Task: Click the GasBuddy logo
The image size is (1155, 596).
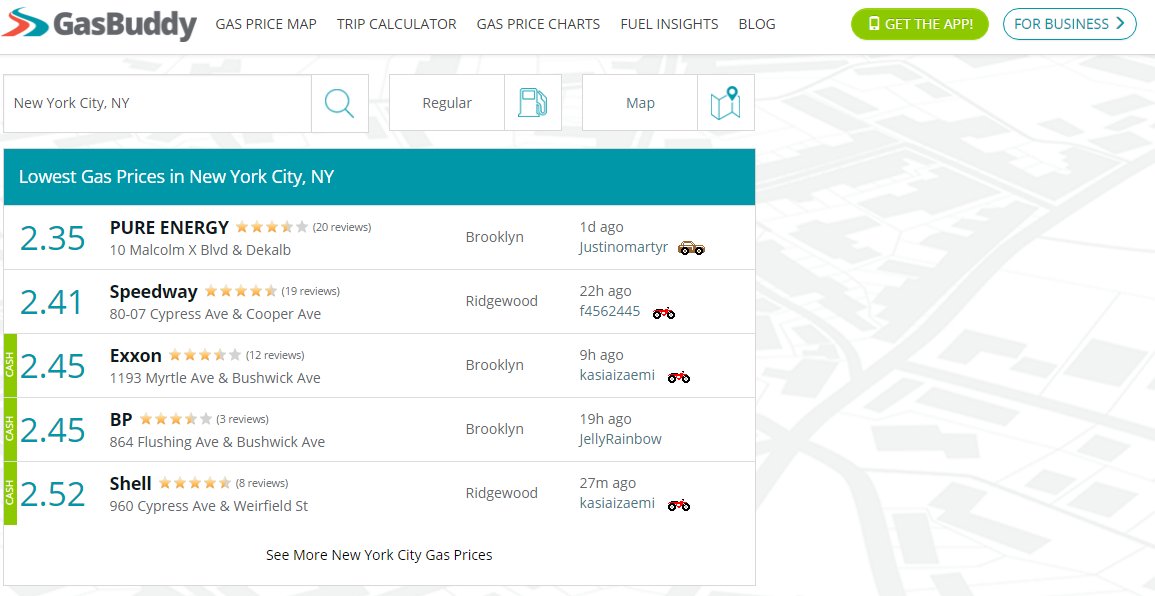Action: (x=100, y=24)
